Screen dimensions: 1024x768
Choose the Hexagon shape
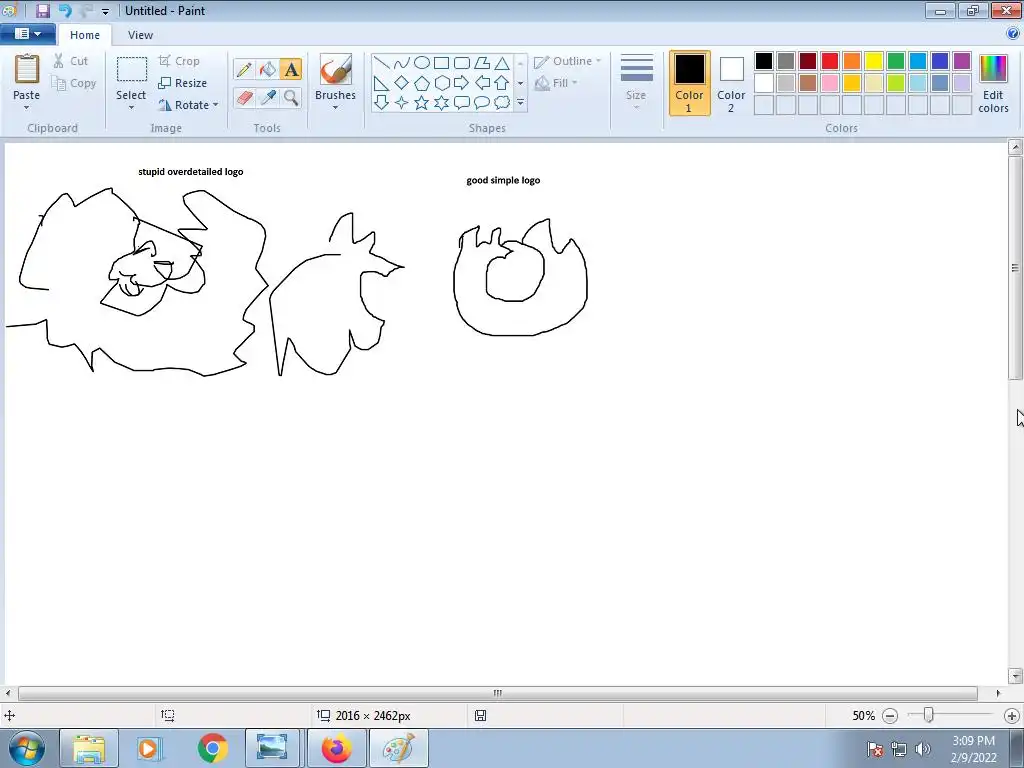pyautogui.click(x=441, y=83)
